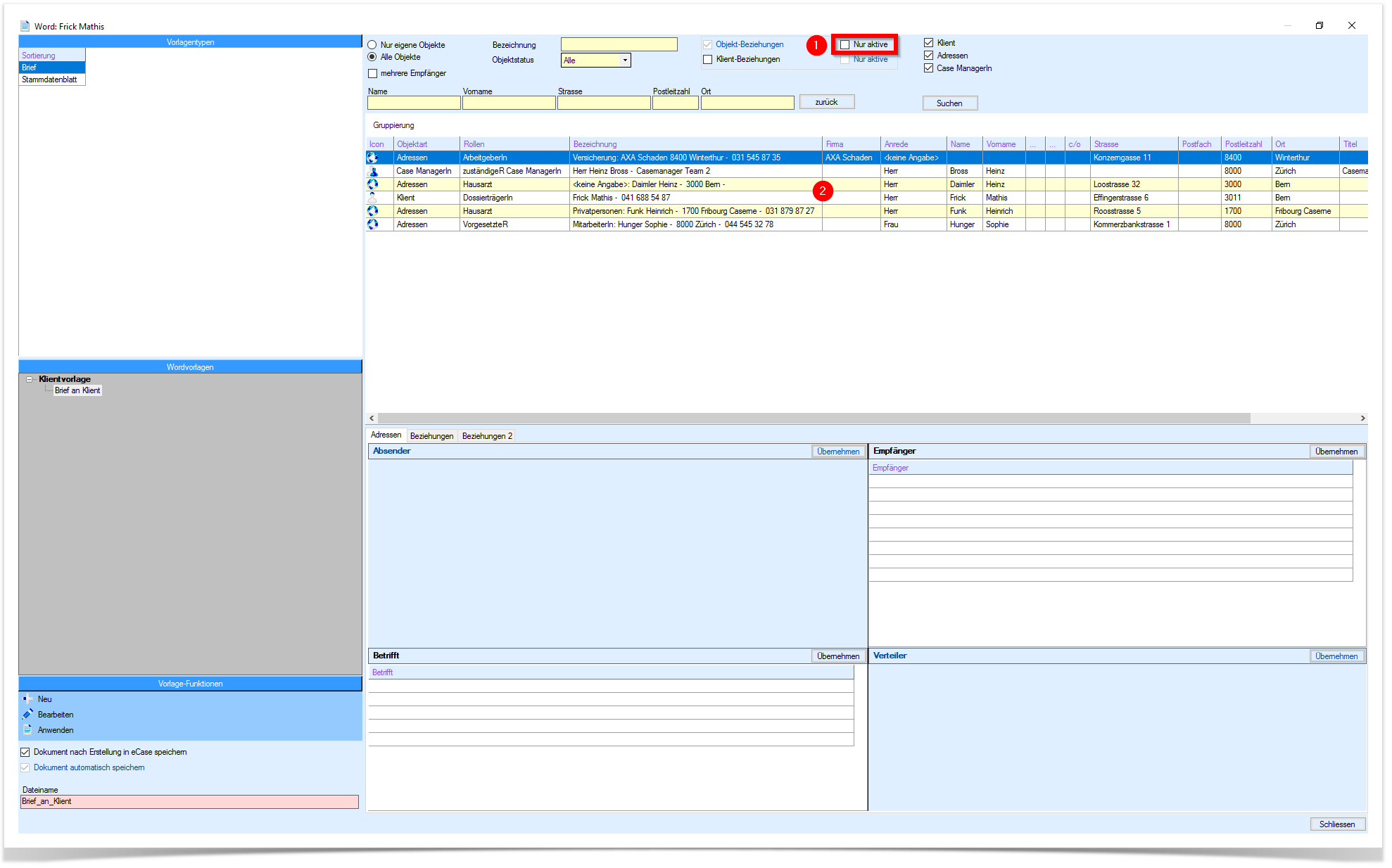
Task: Click the person icon of Case Managerln row
Action: 372,171
